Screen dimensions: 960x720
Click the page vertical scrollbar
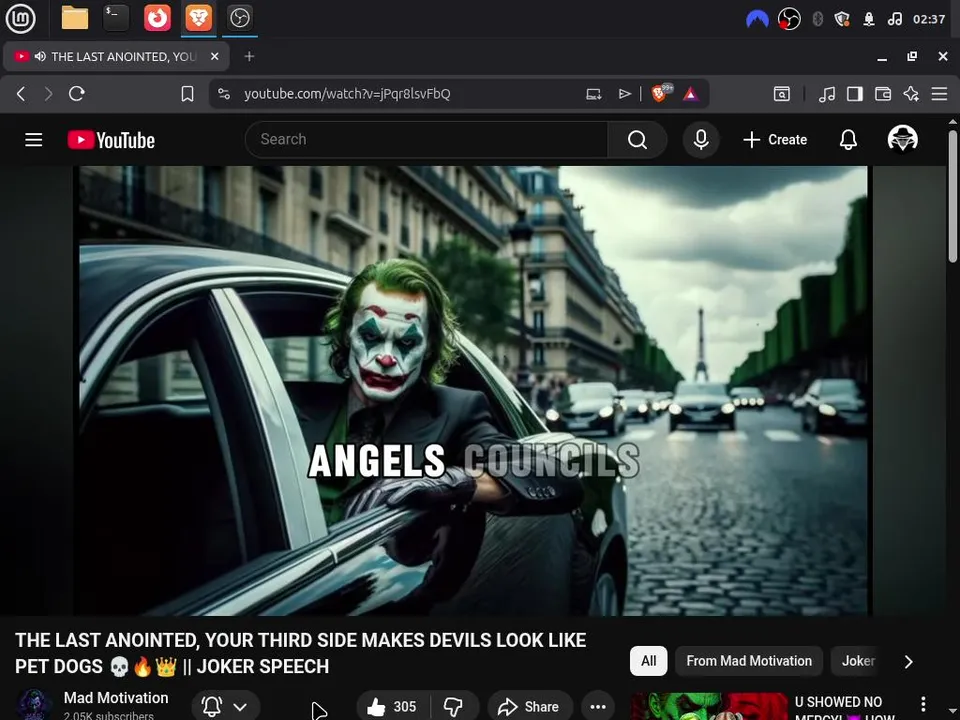tap(953, 196)
